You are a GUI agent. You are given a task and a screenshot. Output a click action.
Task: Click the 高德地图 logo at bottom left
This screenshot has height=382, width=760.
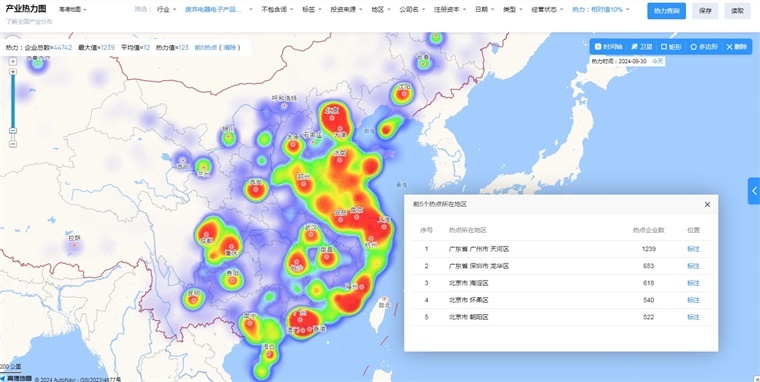[16, 378]
